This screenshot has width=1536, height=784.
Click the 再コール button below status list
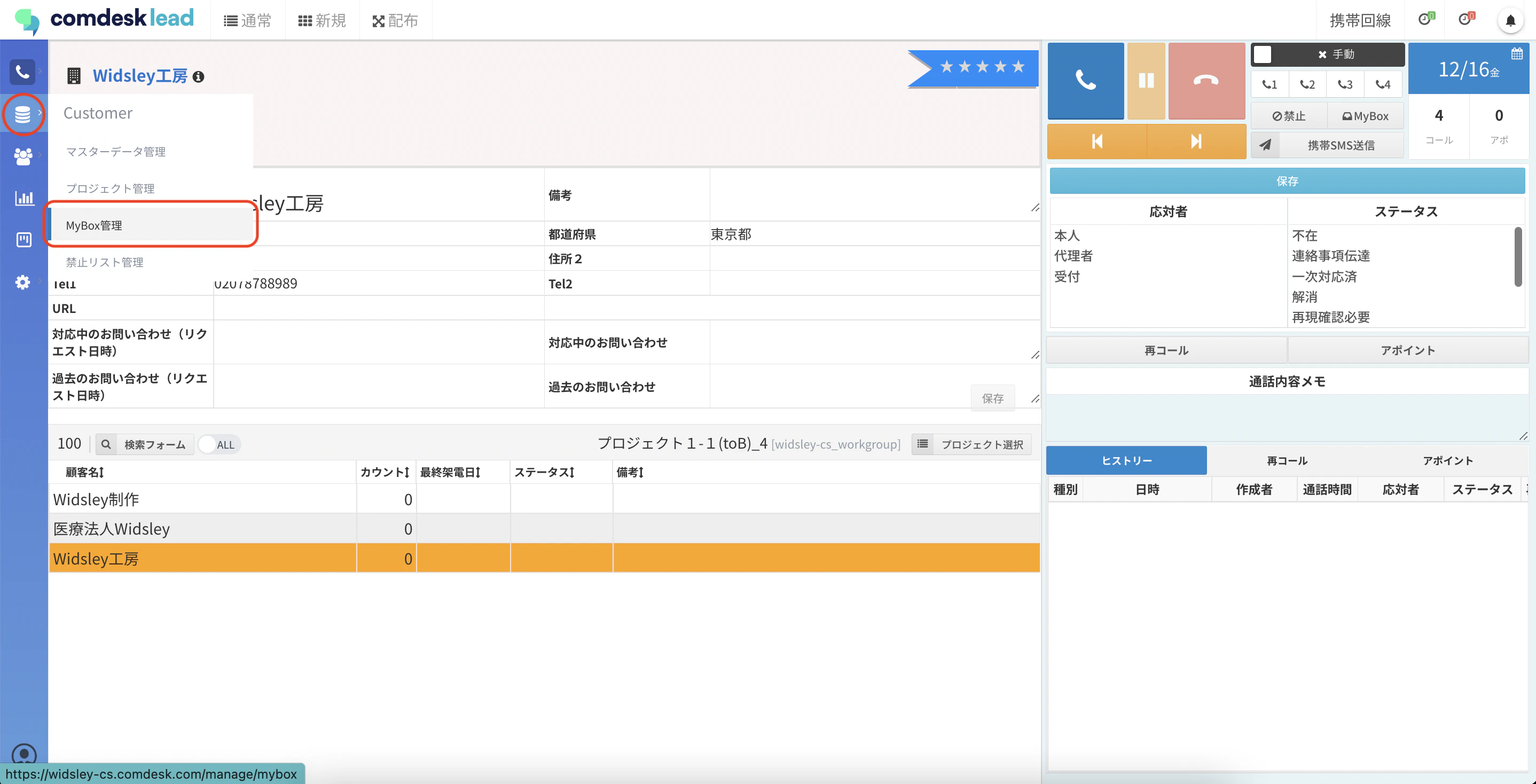(x=1166, y=350)
